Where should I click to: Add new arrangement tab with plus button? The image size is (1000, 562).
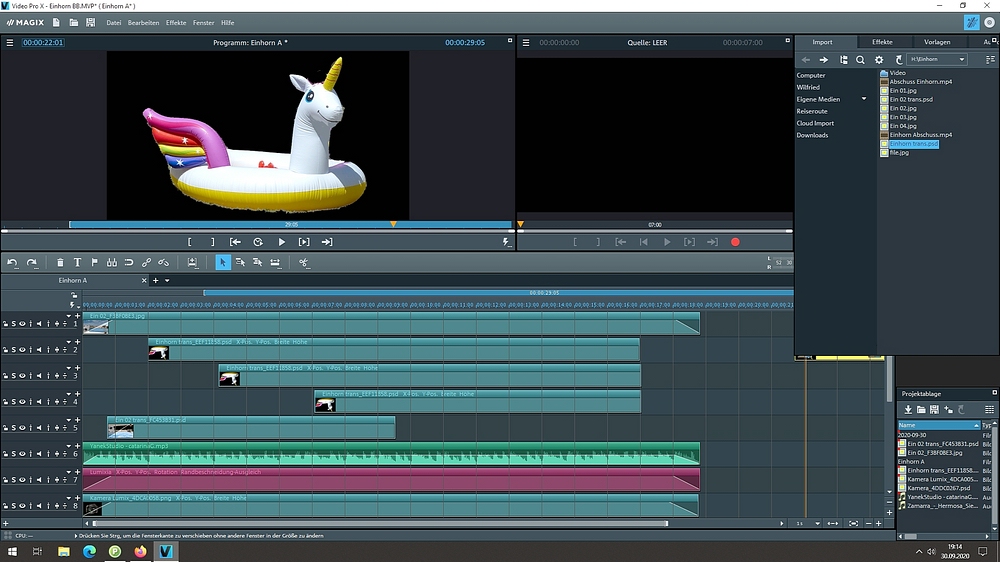[156, 281]
